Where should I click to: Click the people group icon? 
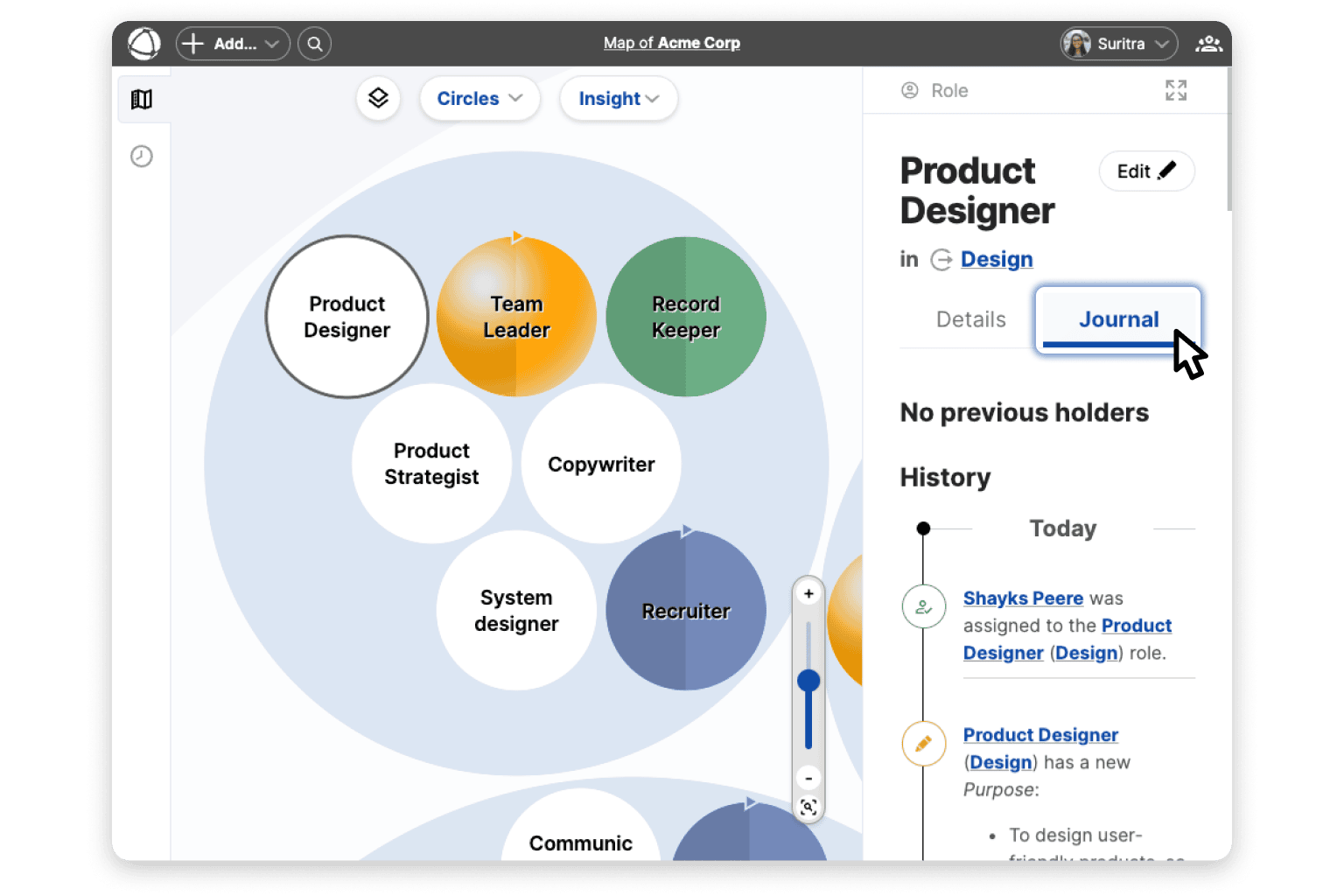pos(1208,43)
